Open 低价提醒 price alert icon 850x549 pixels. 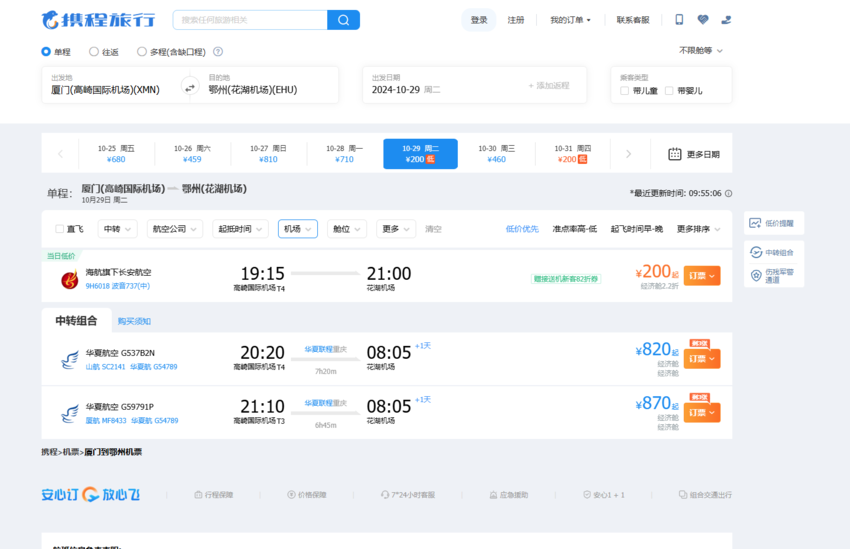755,223
